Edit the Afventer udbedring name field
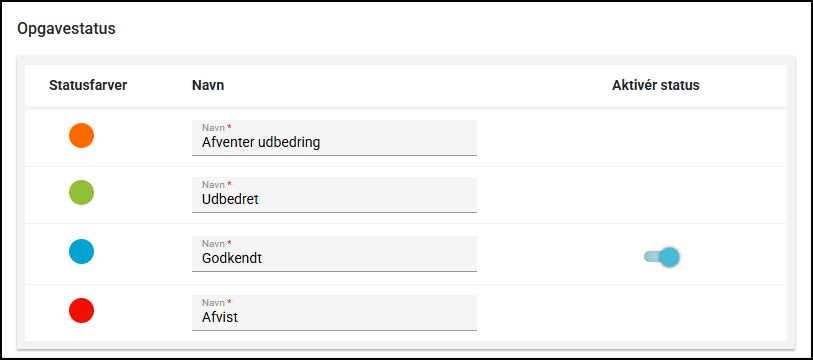The width and height of the screenshot is (813, 360). coord(334,138)
